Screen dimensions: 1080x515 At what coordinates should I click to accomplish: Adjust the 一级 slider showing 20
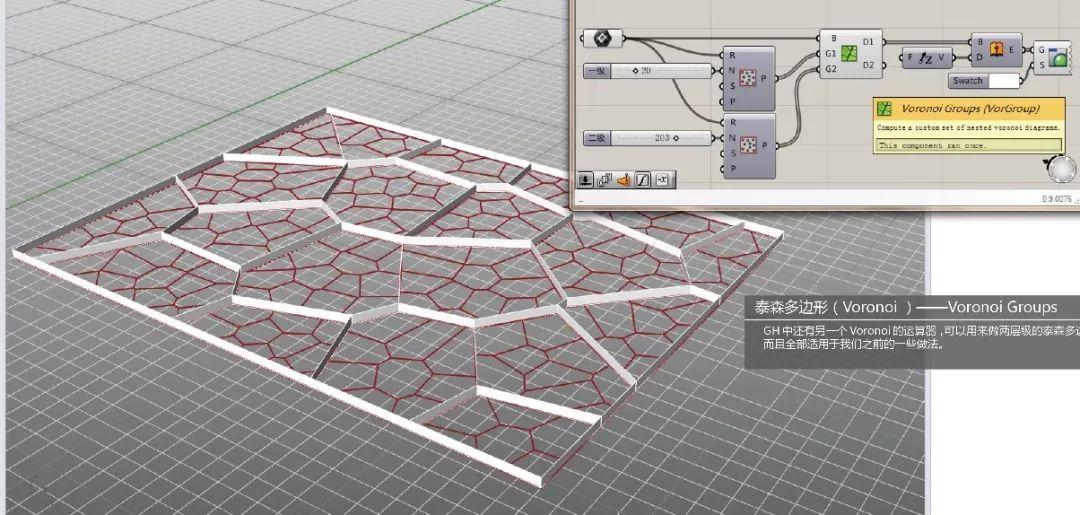(661, 71)
